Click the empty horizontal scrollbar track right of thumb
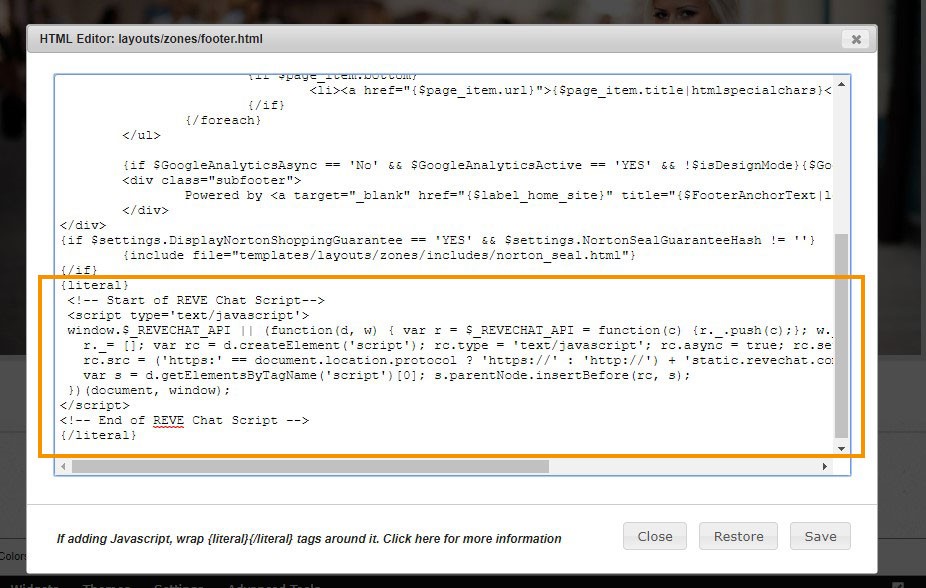Image resolution: width=926 pixels, height=588 pixels. [683, 466]
